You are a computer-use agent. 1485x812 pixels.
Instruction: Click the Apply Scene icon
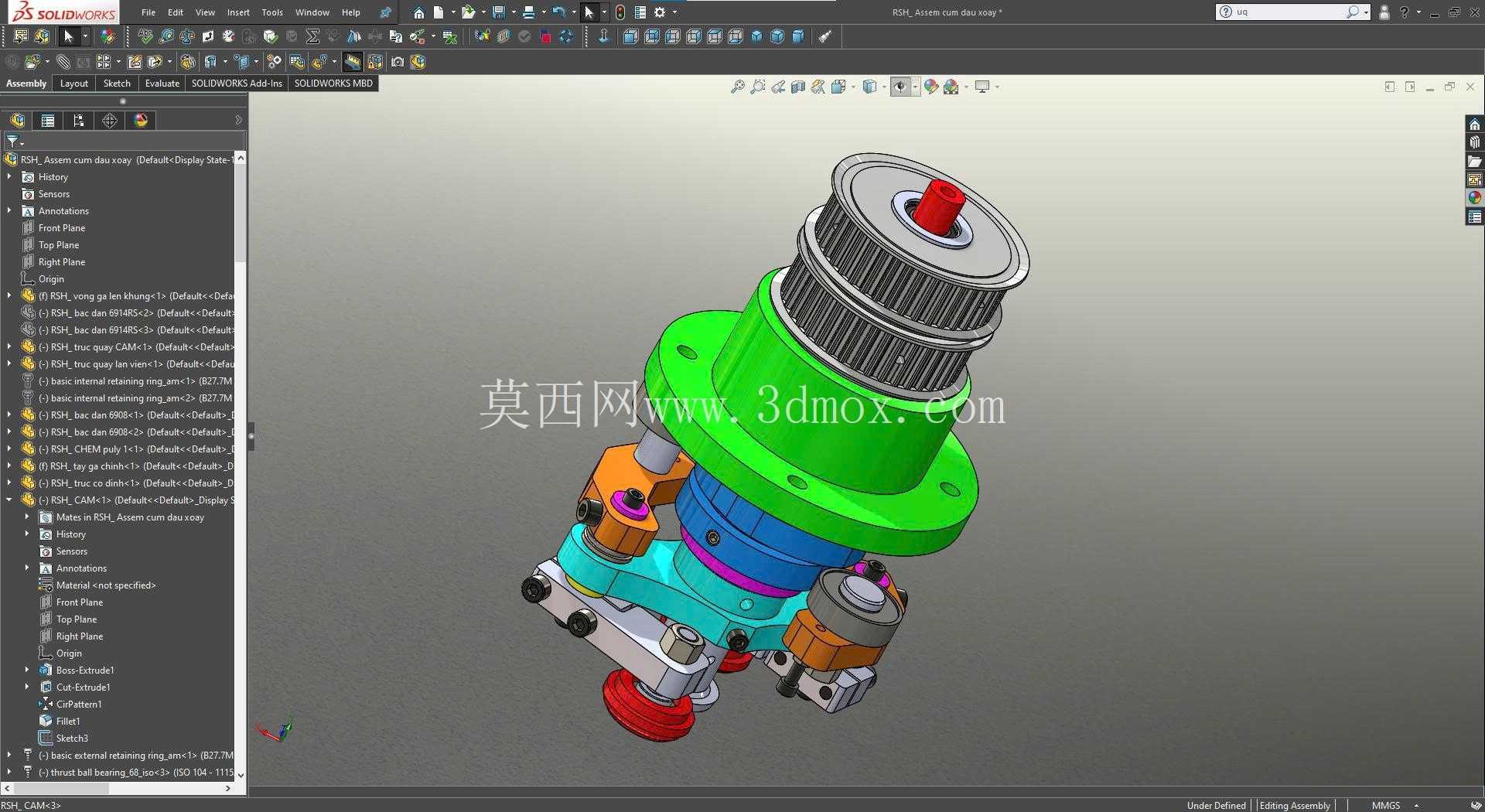pyautogui.click(x=951, y=87)
